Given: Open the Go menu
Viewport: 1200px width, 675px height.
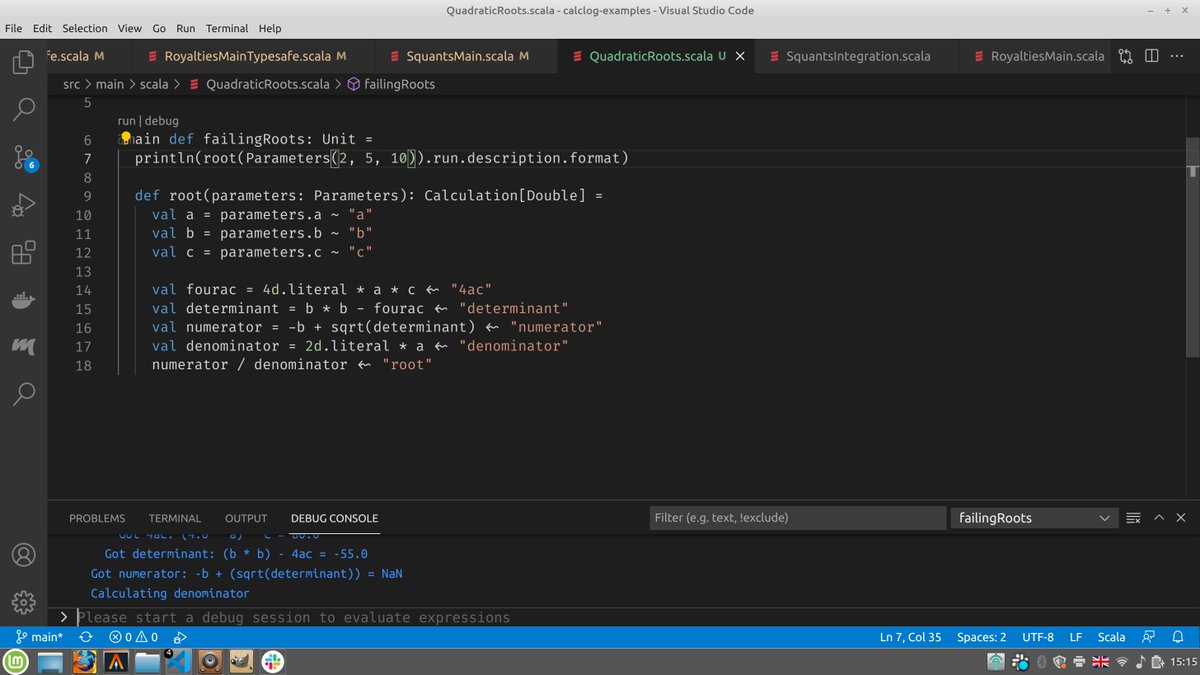Looking at the screenshot, I should [x=160, y=28].
